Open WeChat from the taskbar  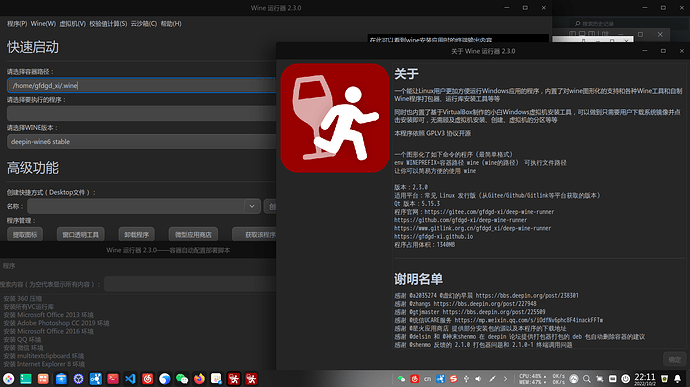[182, 379]
